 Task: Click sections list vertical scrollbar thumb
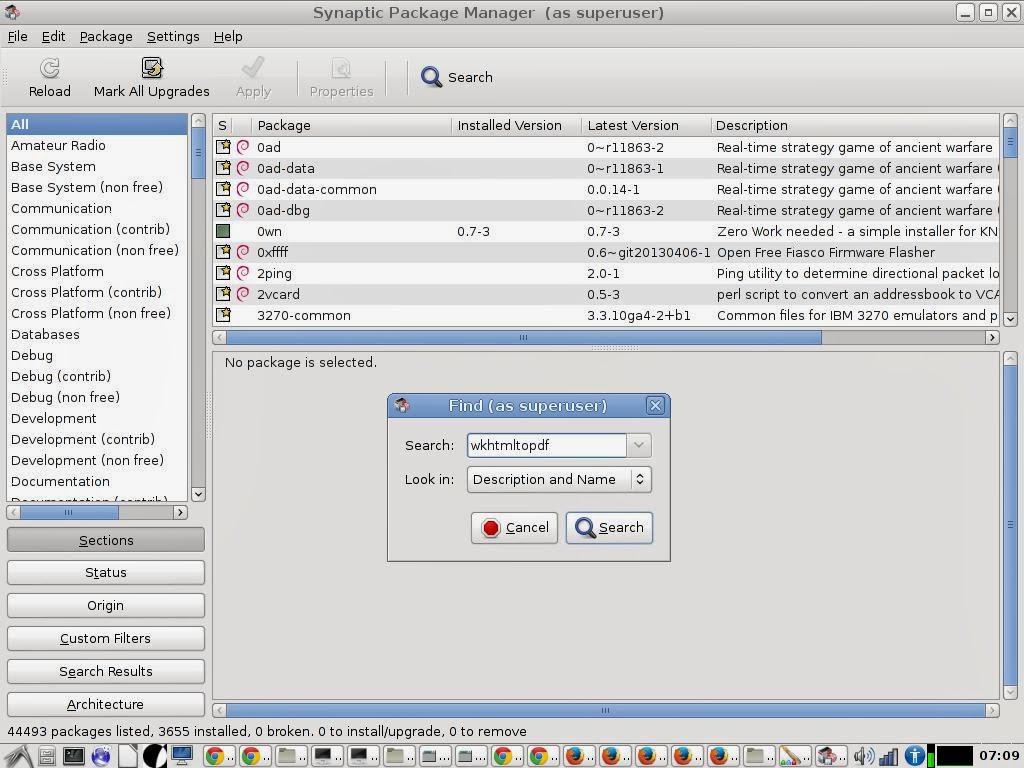(x=199, y=153)
